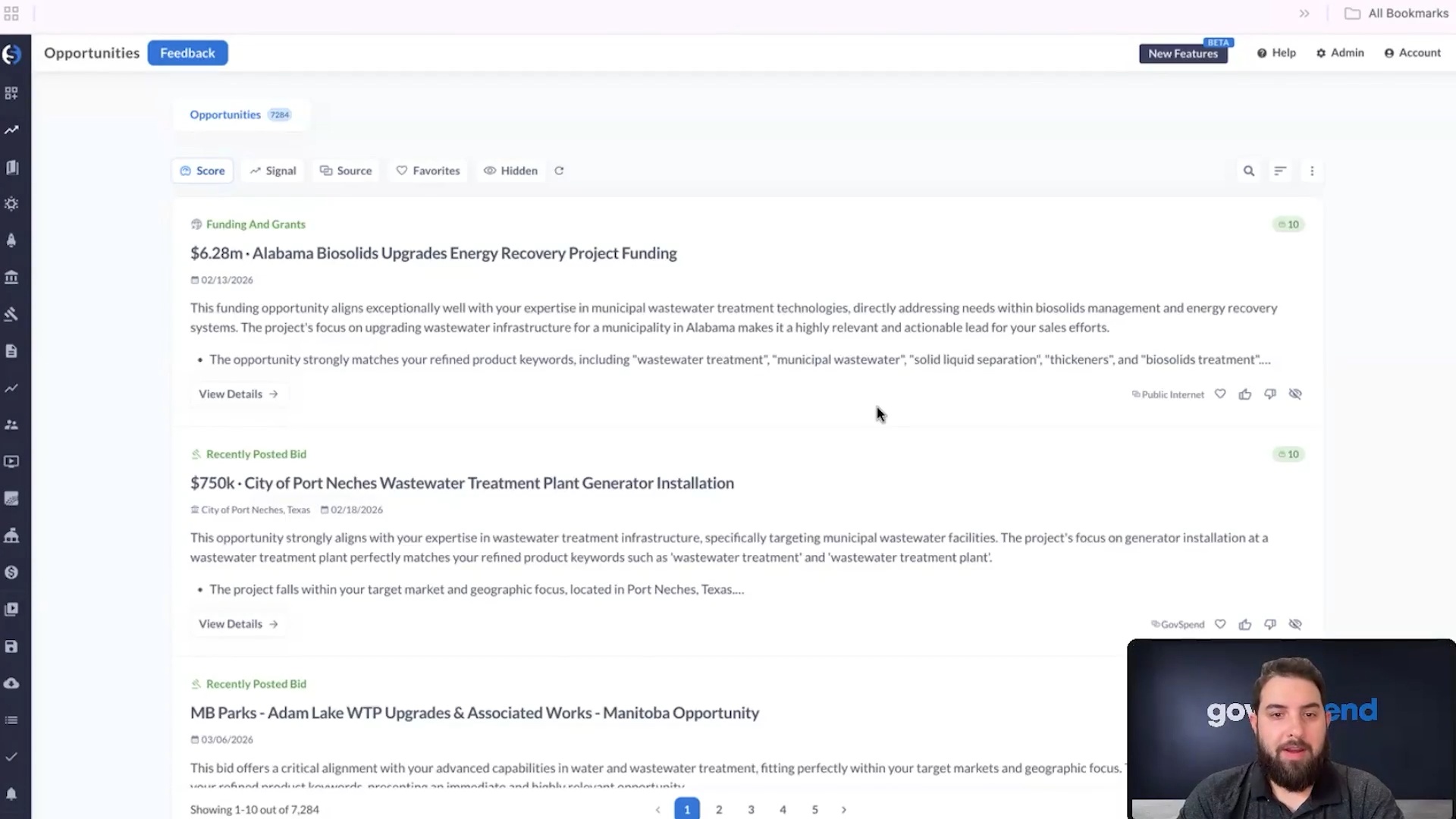This screenshot has height=819, width=1456.
Task: Open the Admin menu in top bar
Action: (1340, 52)
